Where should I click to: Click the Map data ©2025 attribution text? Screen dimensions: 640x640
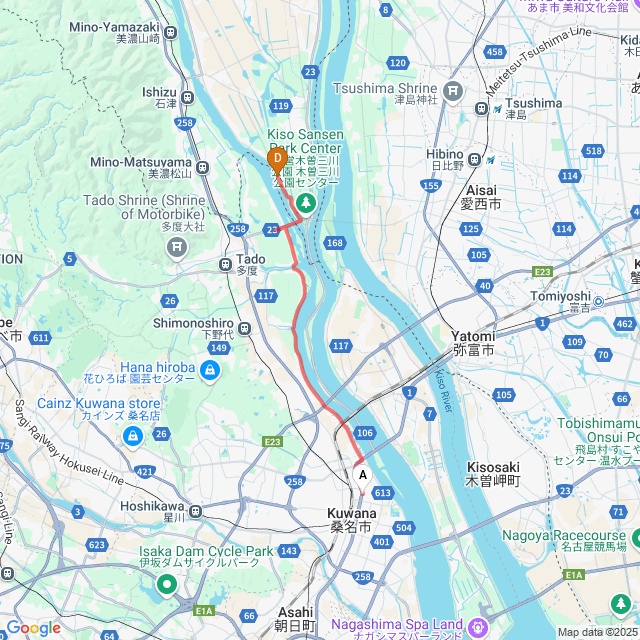point(598,632)
